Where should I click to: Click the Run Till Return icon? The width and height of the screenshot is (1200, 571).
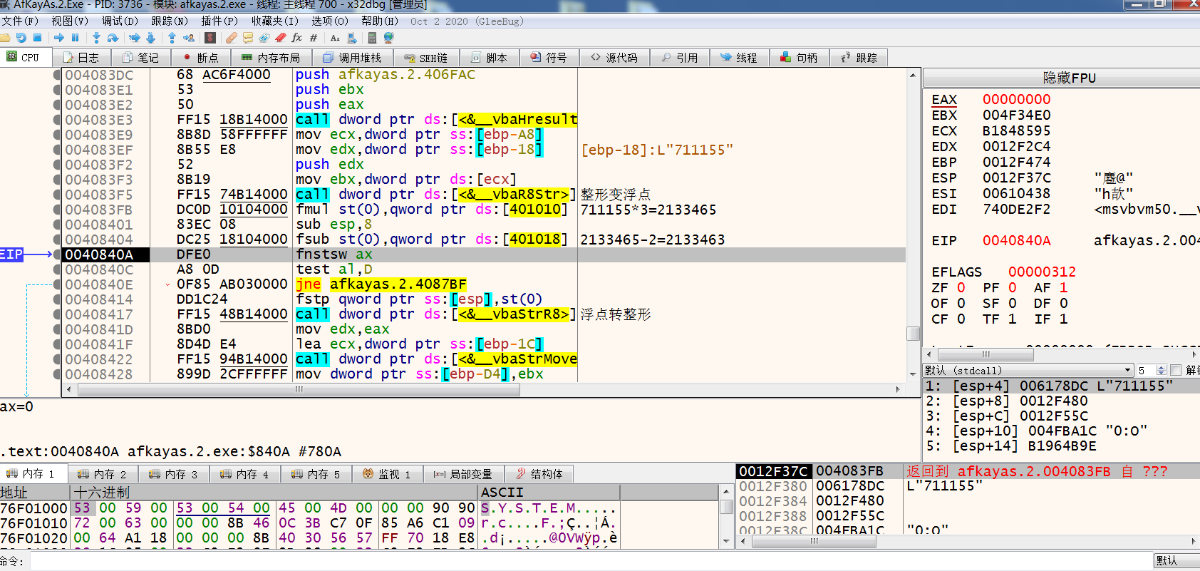tap(172, 38)
